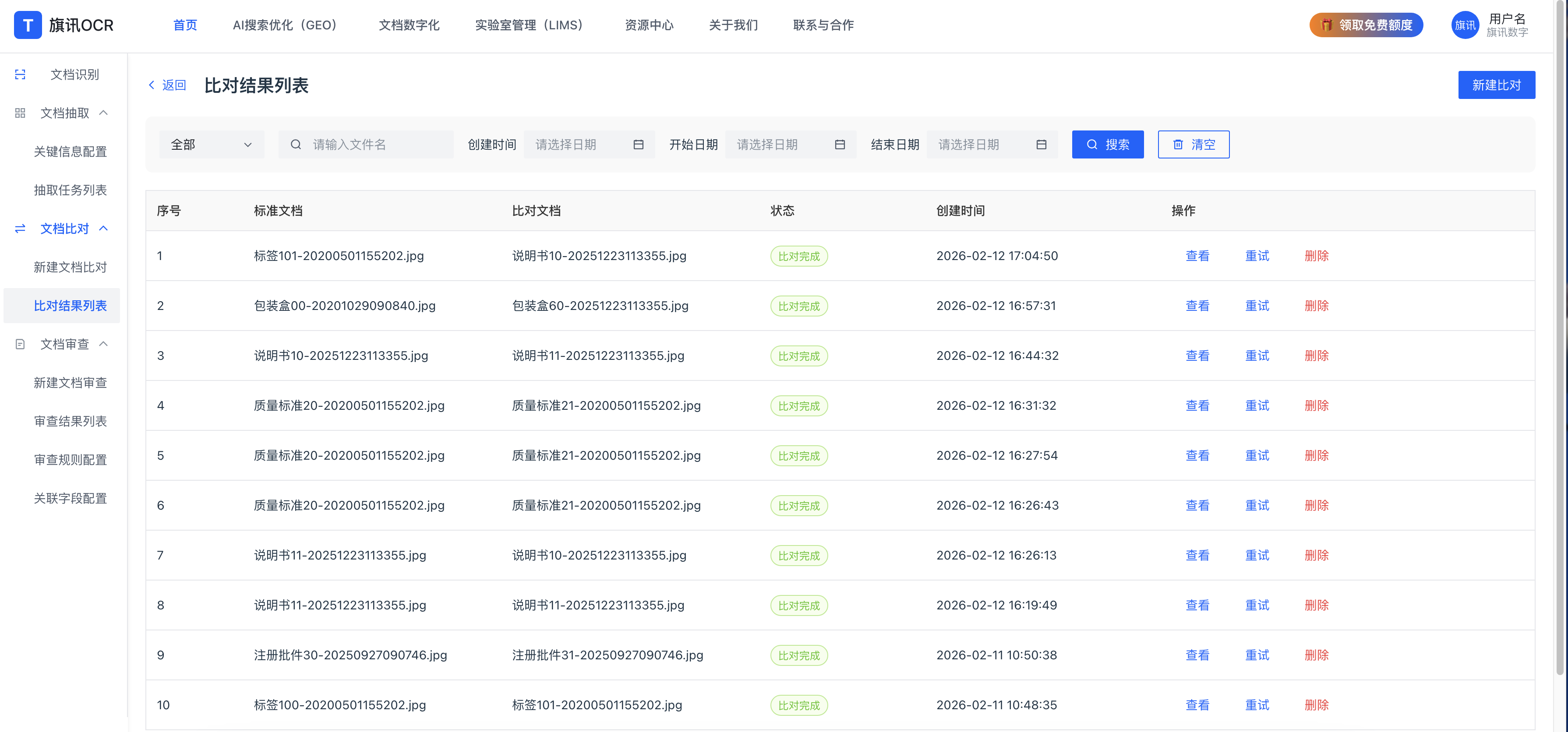
Task: Click the 搜索 button
Action: (x=1107, y=145)
